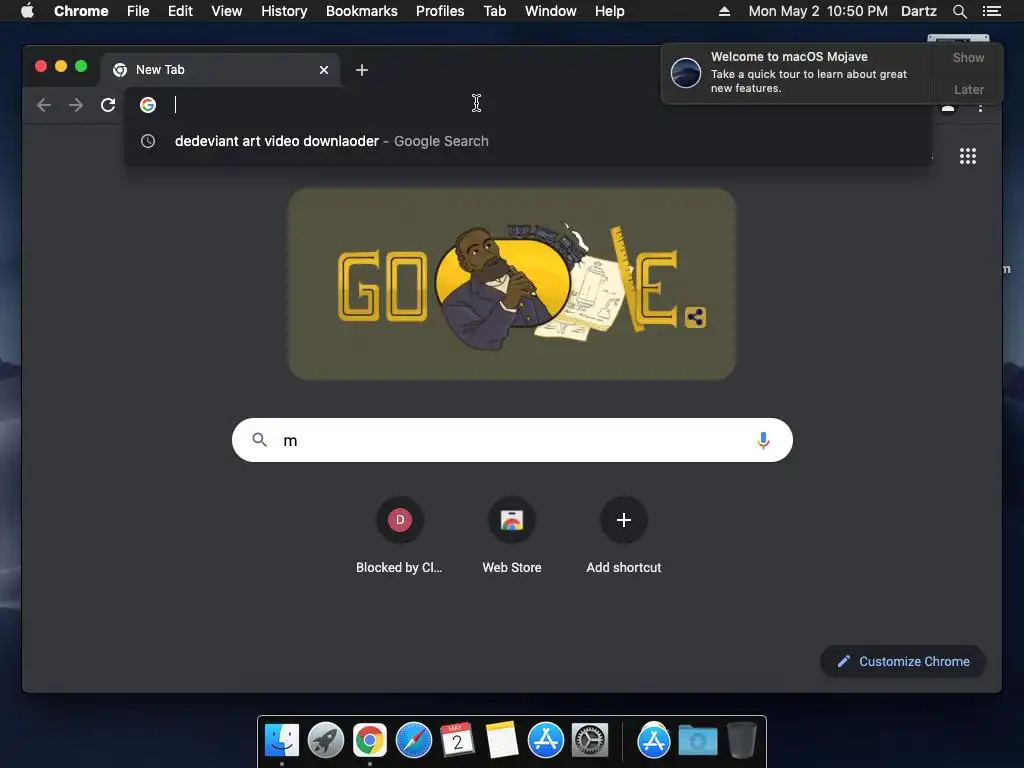1024x768 pixels.
Task: Open the Chrome application menu
Action: tap(81, 11)
